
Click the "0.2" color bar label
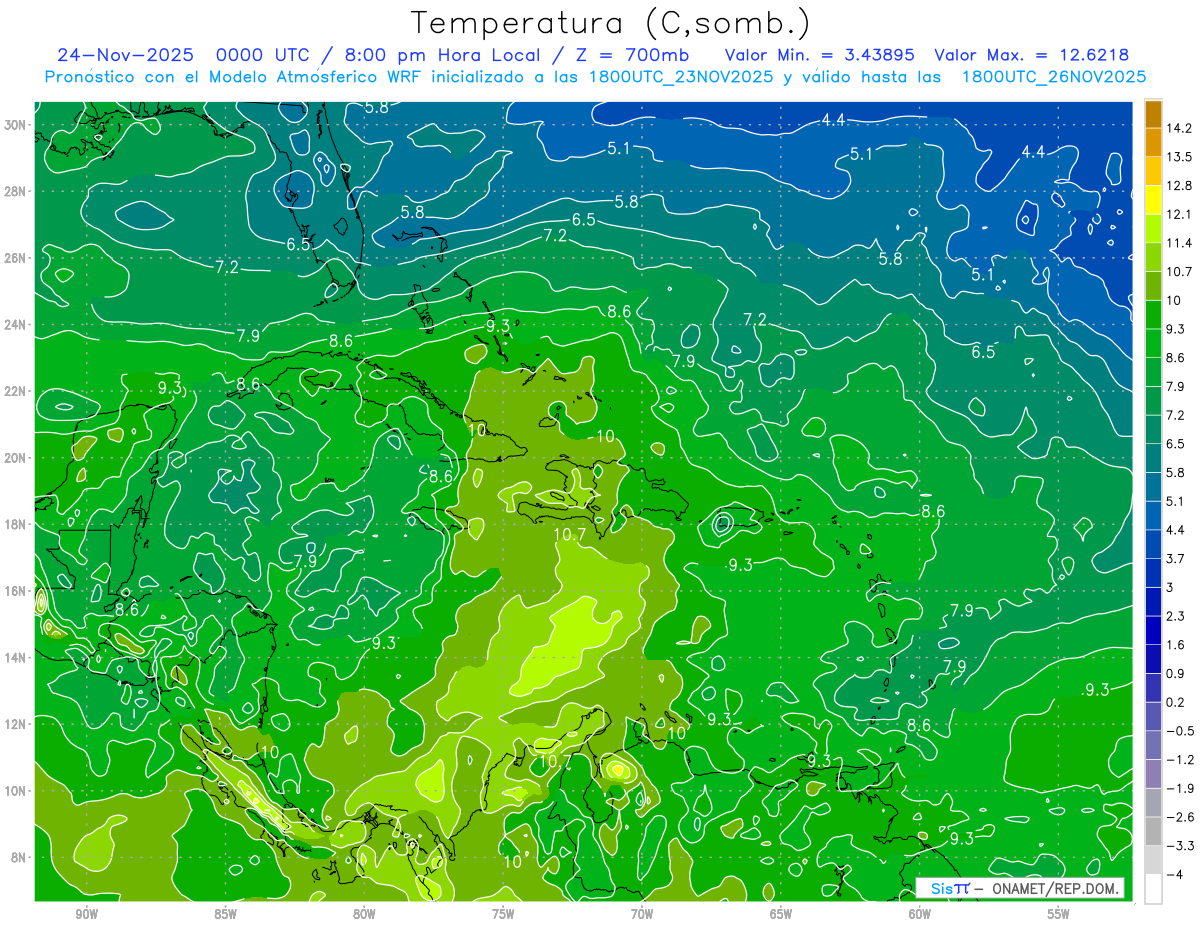pos(1176,703)
